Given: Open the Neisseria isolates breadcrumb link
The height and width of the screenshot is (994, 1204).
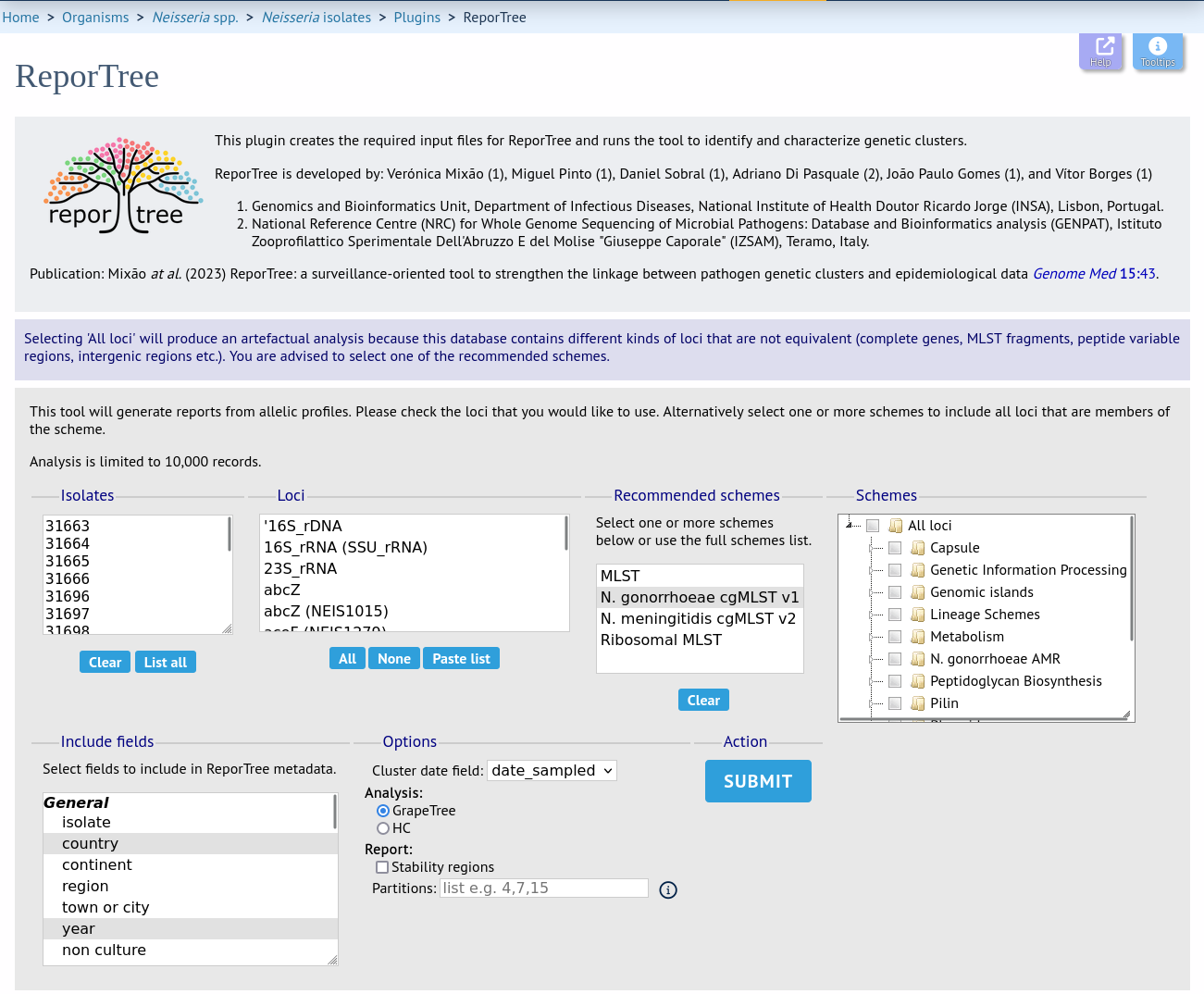Looking at the screenshot, I should point(317,18).
